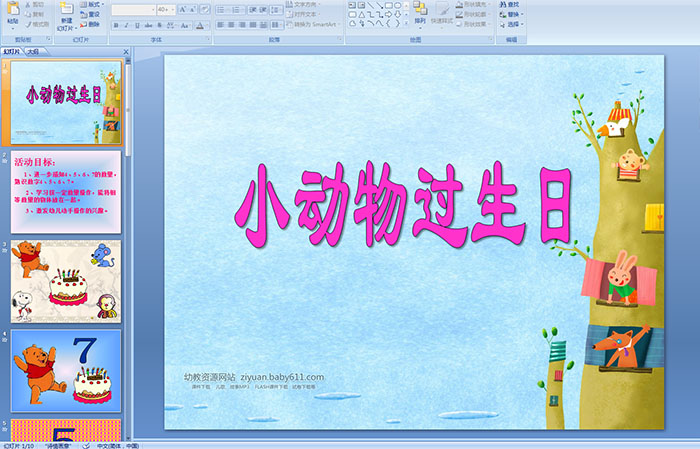This screenshot has width=700, height=449.
Task: Open the 替换 replace dropdown
Action: pyautogui.click(x=512, y=14)
